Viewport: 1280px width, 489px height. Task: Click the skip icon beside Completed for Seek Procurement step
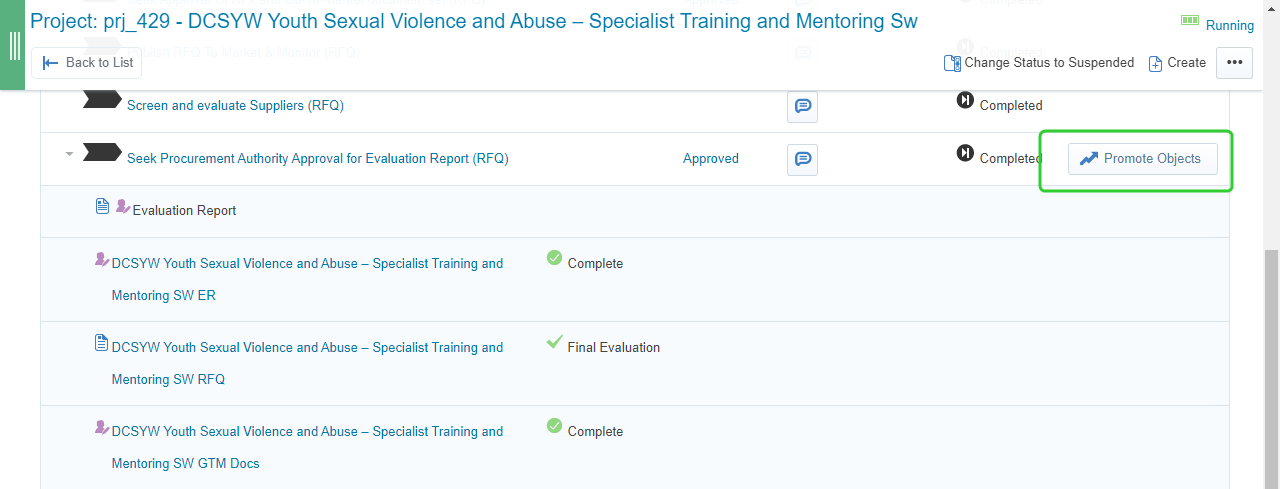tap(965, 153)
